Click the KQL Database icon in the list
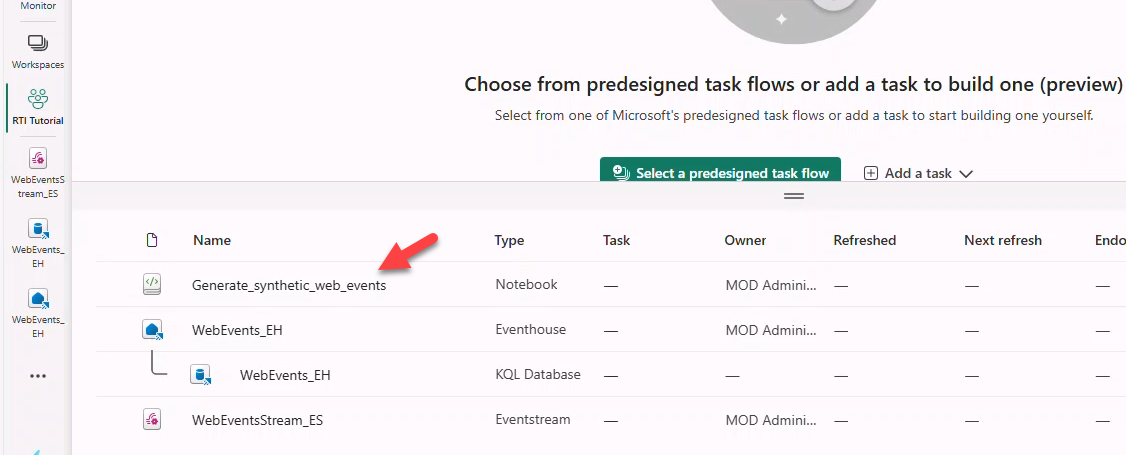 pyautogui.click(x=201, y=375)
